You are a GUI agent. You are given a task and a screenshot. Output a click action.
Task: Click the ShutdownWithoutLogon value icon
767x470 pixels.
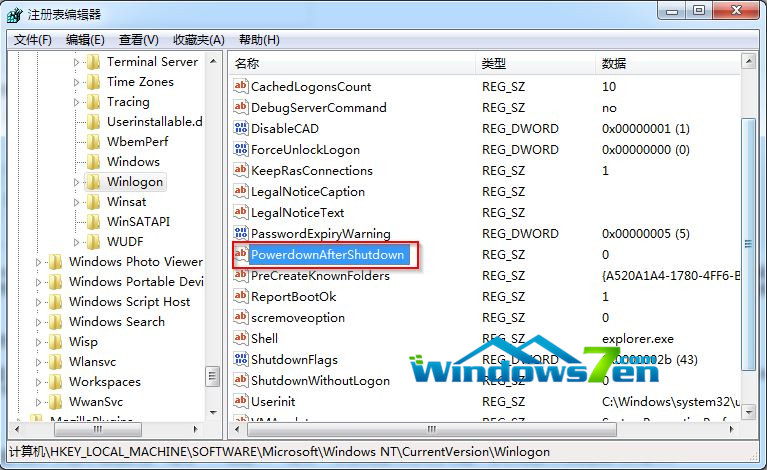241,380
